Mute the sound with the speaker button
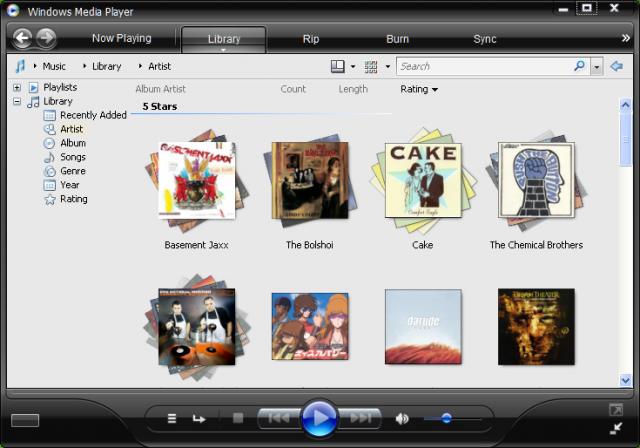Screen dimensions: 640x448 point(402,419)
